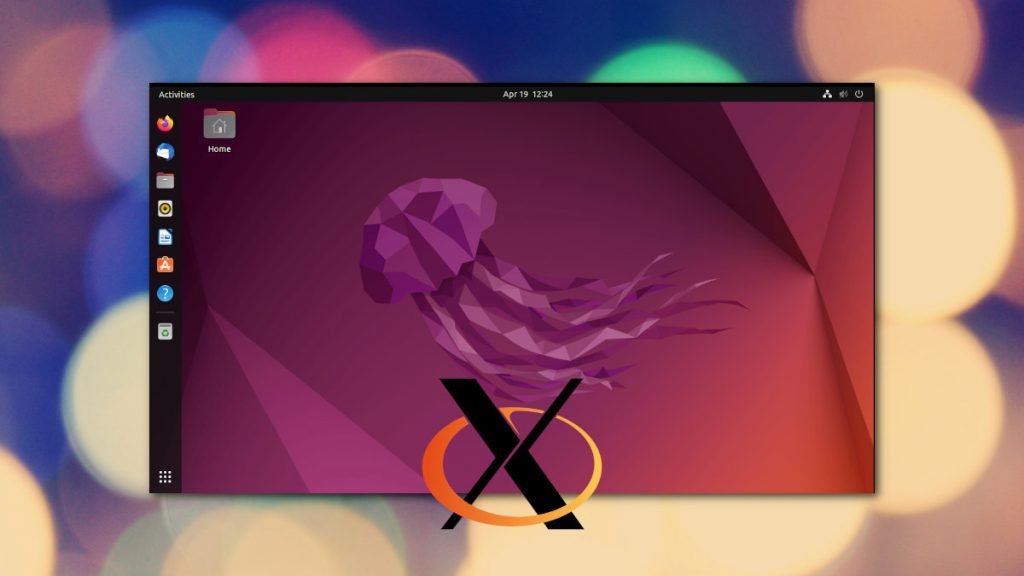The width and height of the screenshot is (1024, 576).
Task: Click the network status icon in the top bar
Action: point(827,94)
